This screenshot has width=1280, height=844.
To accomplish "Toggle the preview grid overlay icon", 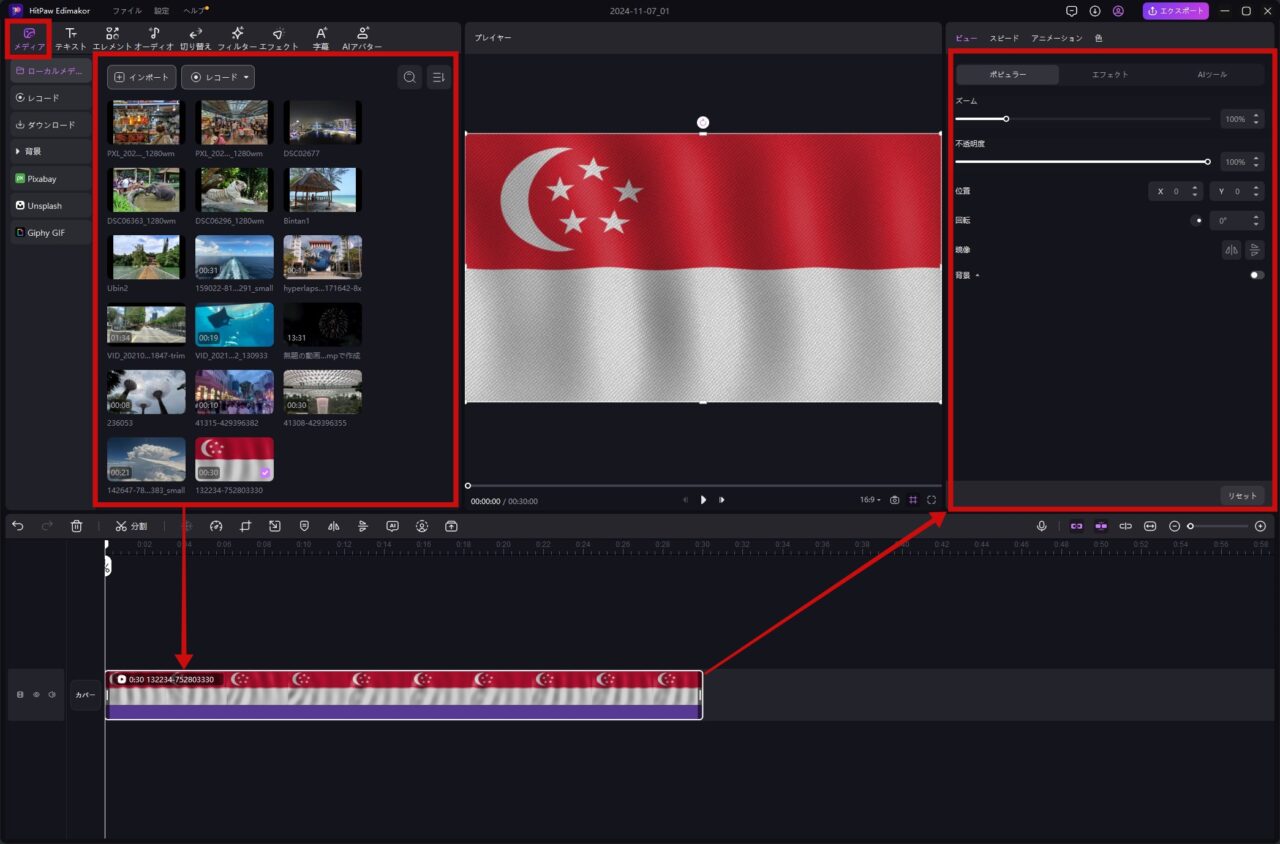I will tap(912, 500).
